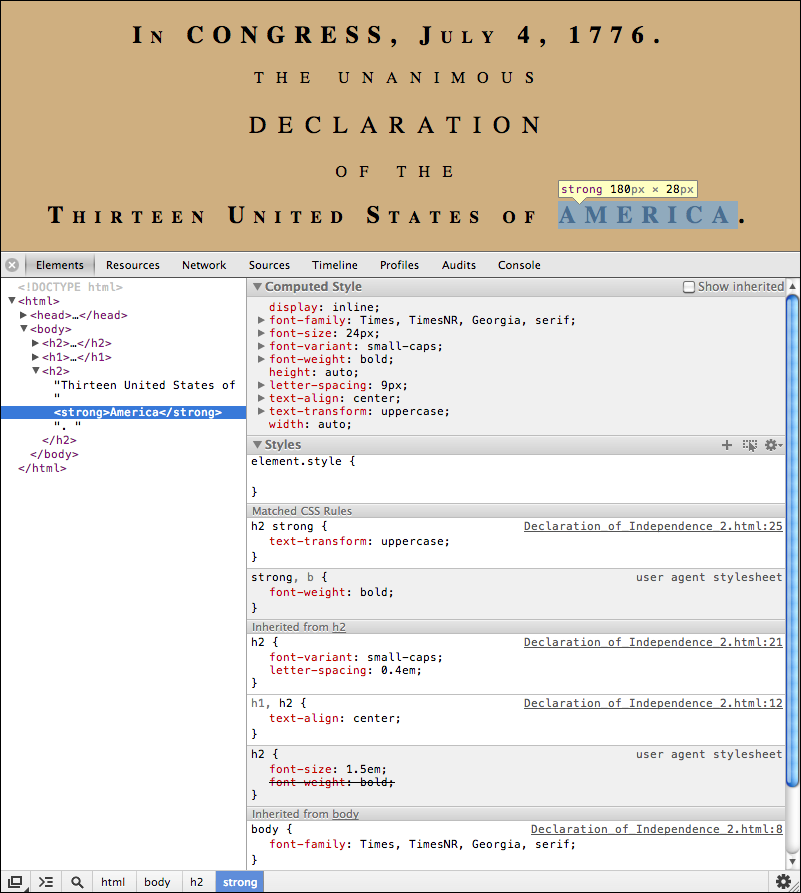Open the Network tab
Image resolution: width=801 pixels, height=893 pixels.
[x=204, y=265]
